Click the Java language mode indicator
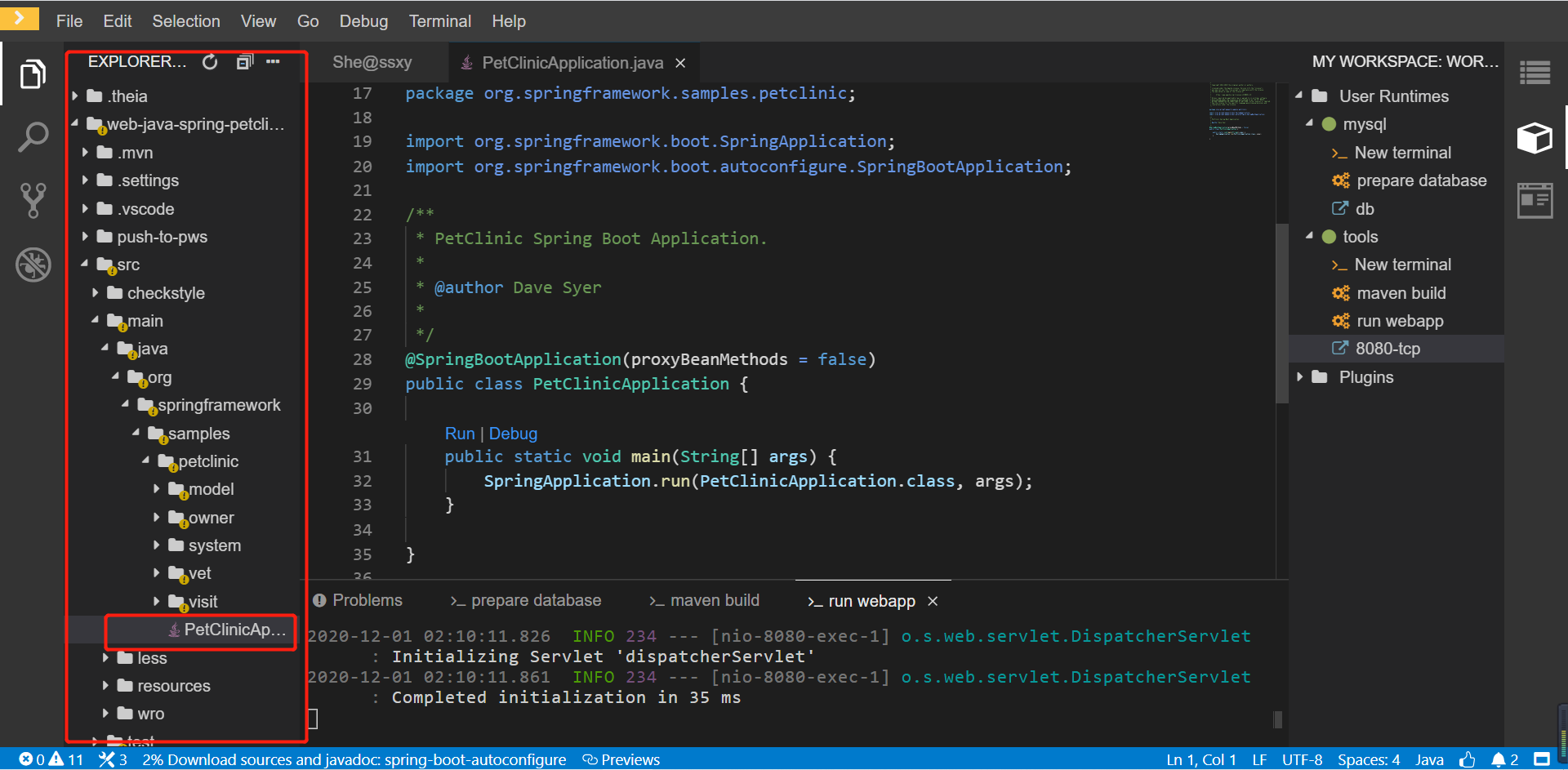This screenshot has width=1568, height=770. (1429, 759)
